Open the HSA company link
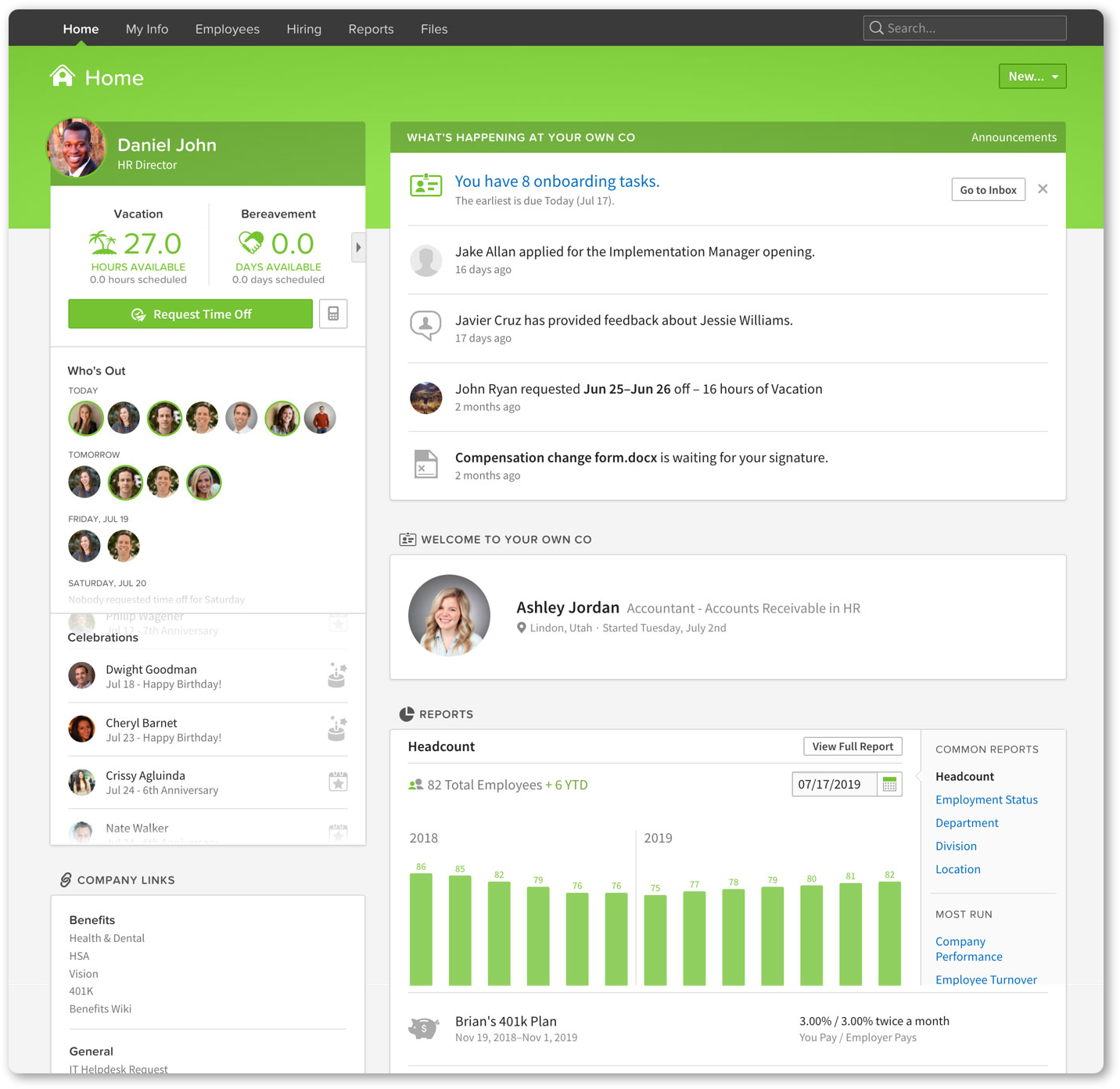This screenshot has width=1120, height=1089. [79, 956]
